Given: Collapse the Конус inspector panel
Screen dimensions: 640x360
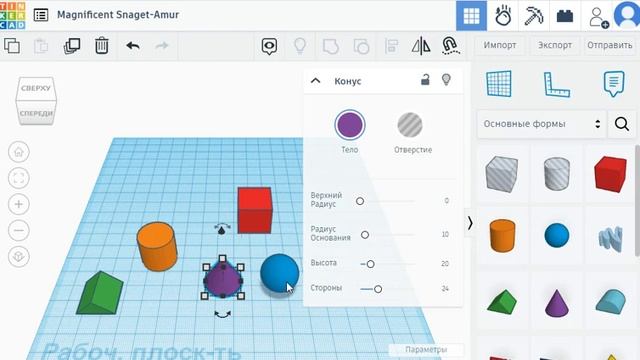Looking at the screenshot, I should (316, 81).
